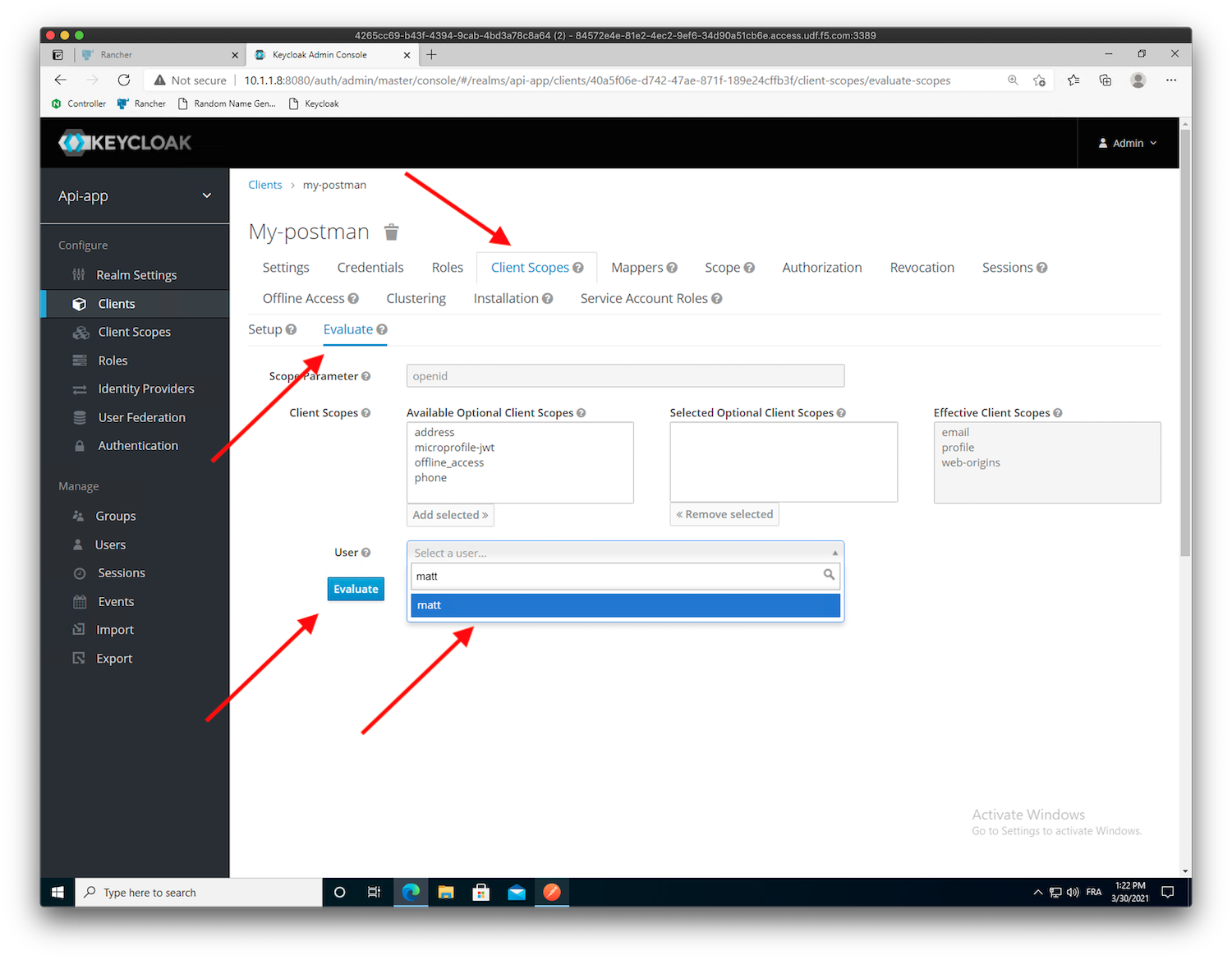Open the Offline Access tab
Screen dimensions: 1232x960
pos(304,299)
